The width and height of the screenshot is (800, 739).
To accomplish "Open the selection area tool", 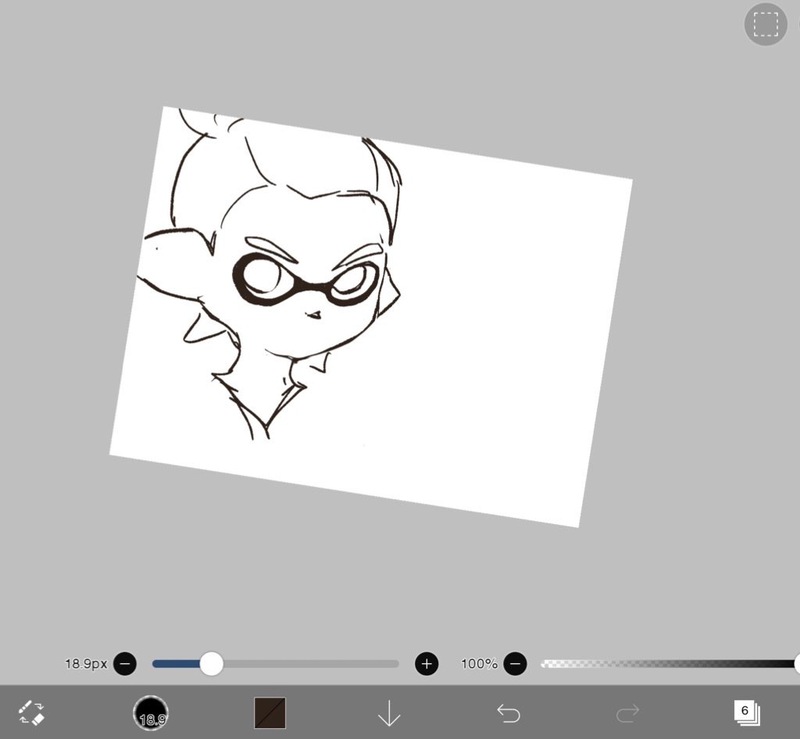I will tap(765, 24).
